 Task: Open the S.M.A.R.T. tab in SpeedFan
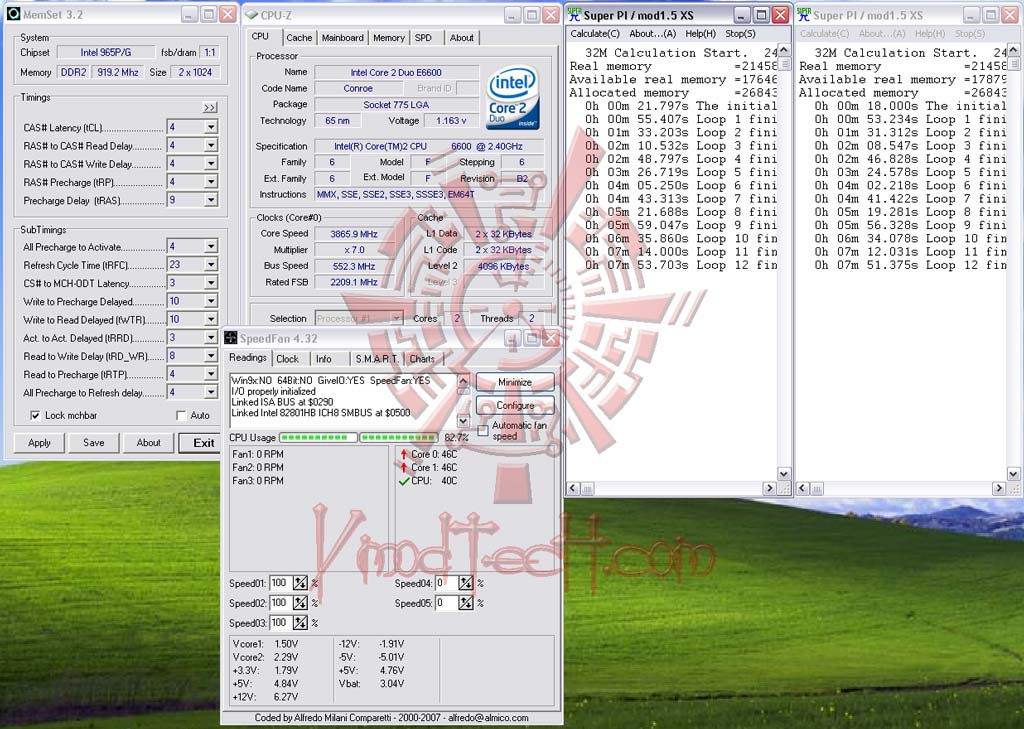(377, 359)
